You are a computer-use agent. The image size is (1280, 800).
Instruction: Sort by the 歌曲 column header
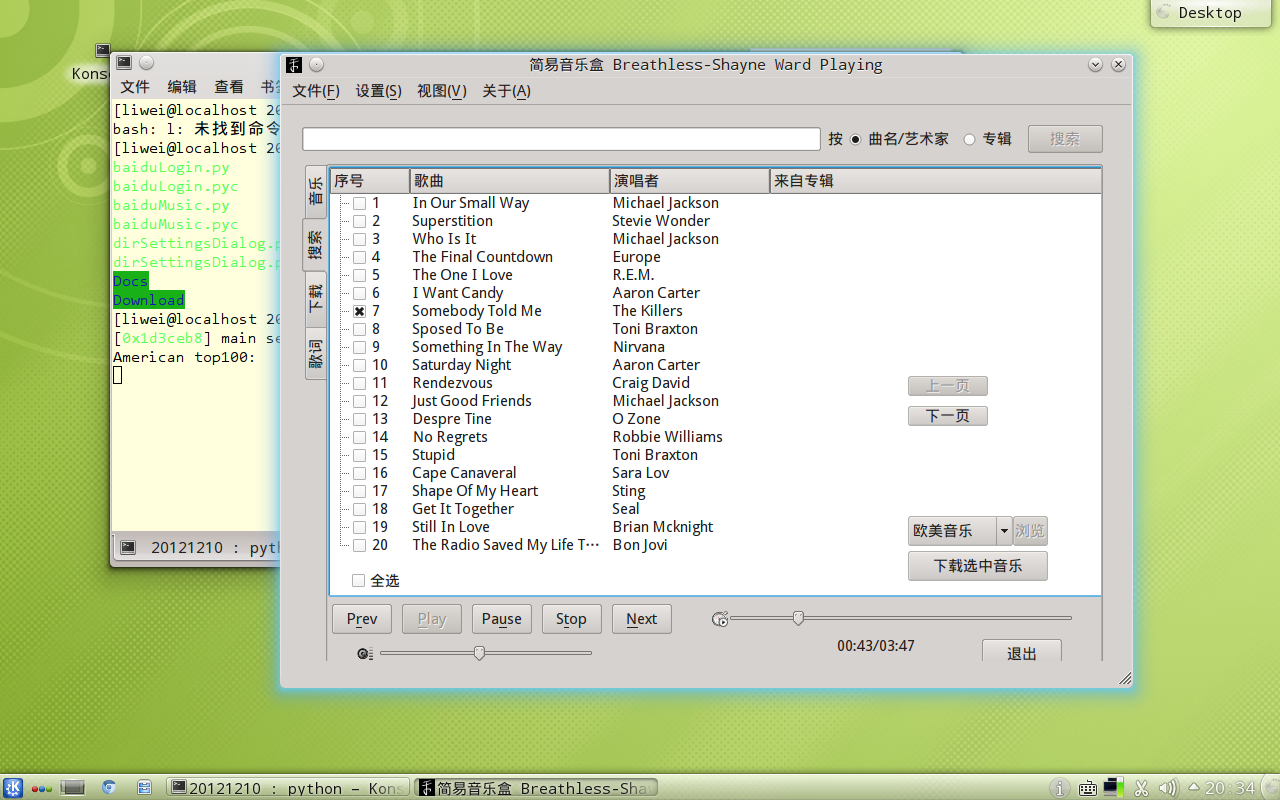pyautogui.click(x=510, y=181)
